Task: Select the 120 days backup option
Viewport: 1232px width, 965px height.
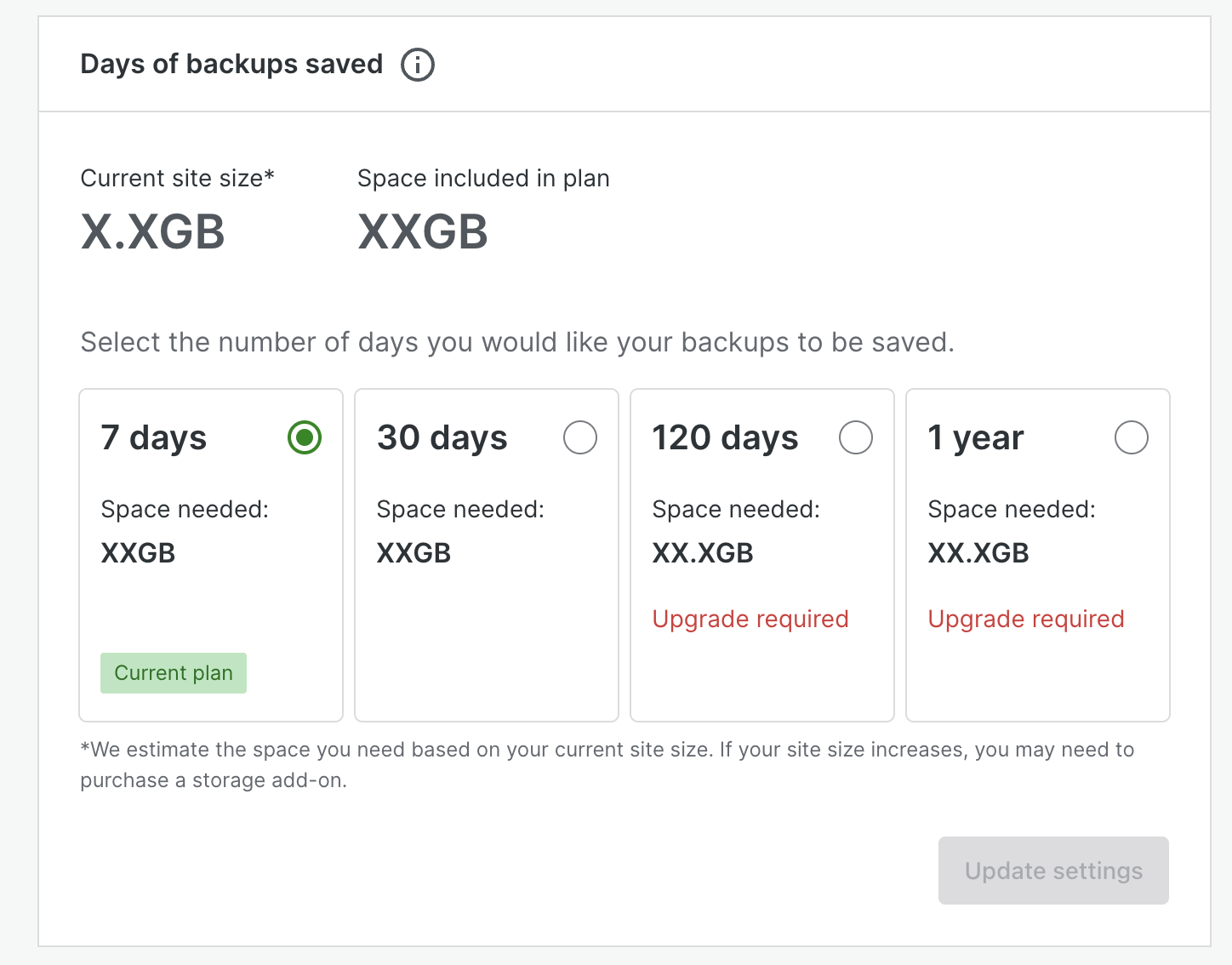Action: 857,437
